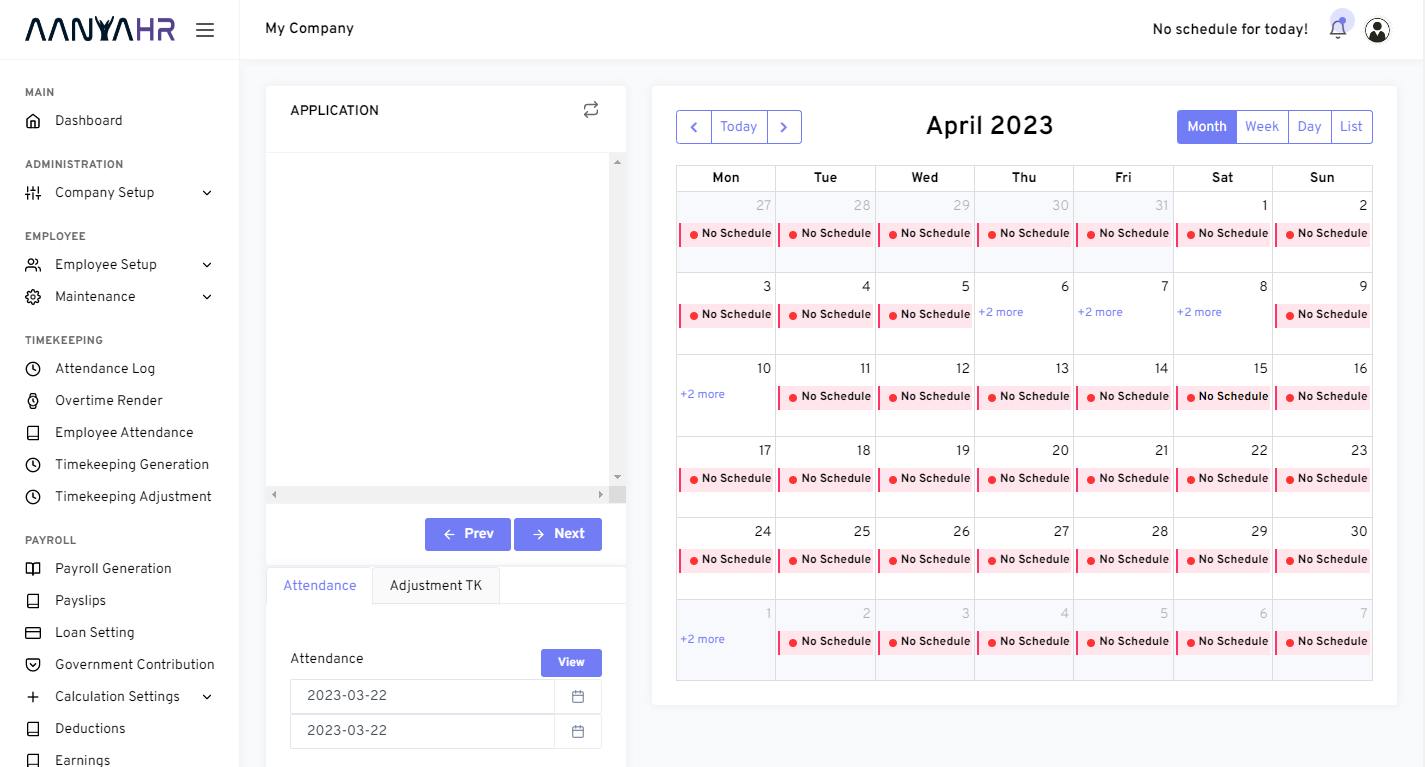Refresh the Application panel
Image resolution: width=1425 pixels, height=767 pixels.
point(590,110)
